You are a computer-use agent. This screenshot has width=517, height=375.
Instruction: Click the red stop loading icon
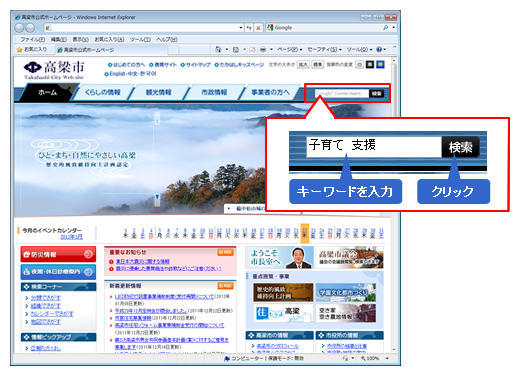(x=258, y=28)
